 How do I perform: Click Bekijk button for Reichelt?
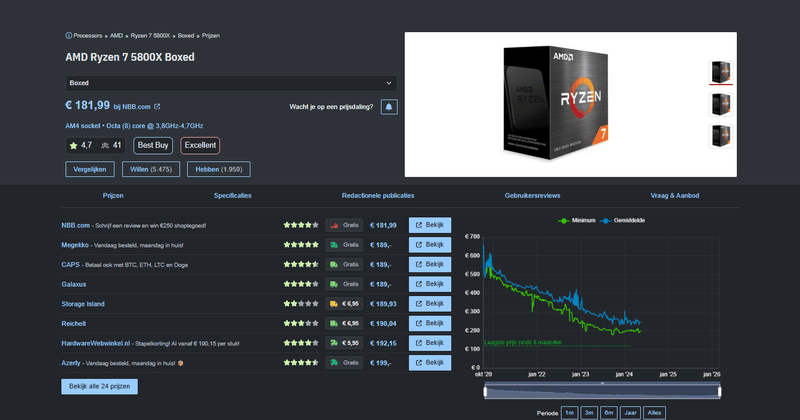pos(430,323)
